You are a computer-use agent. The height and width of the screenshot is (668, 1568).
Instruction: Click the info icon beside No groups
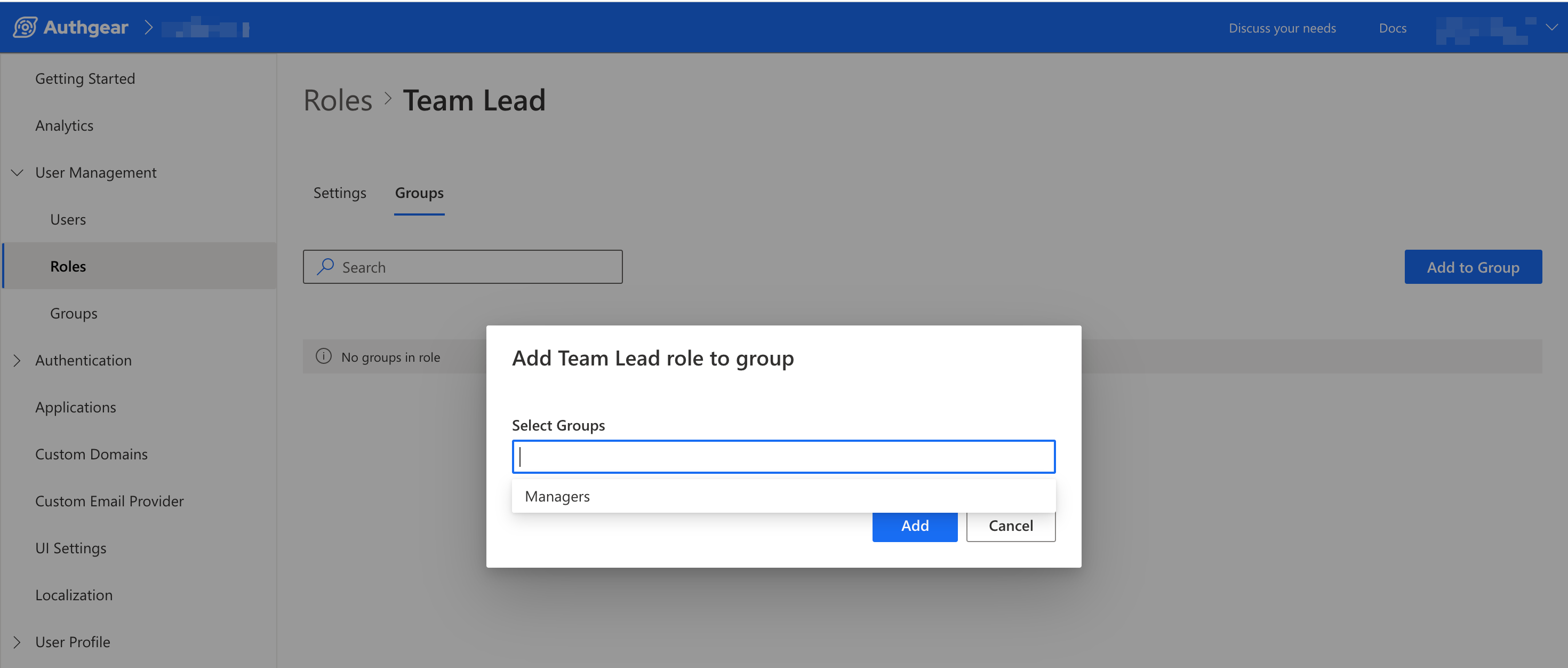click(x=323, y=356)
